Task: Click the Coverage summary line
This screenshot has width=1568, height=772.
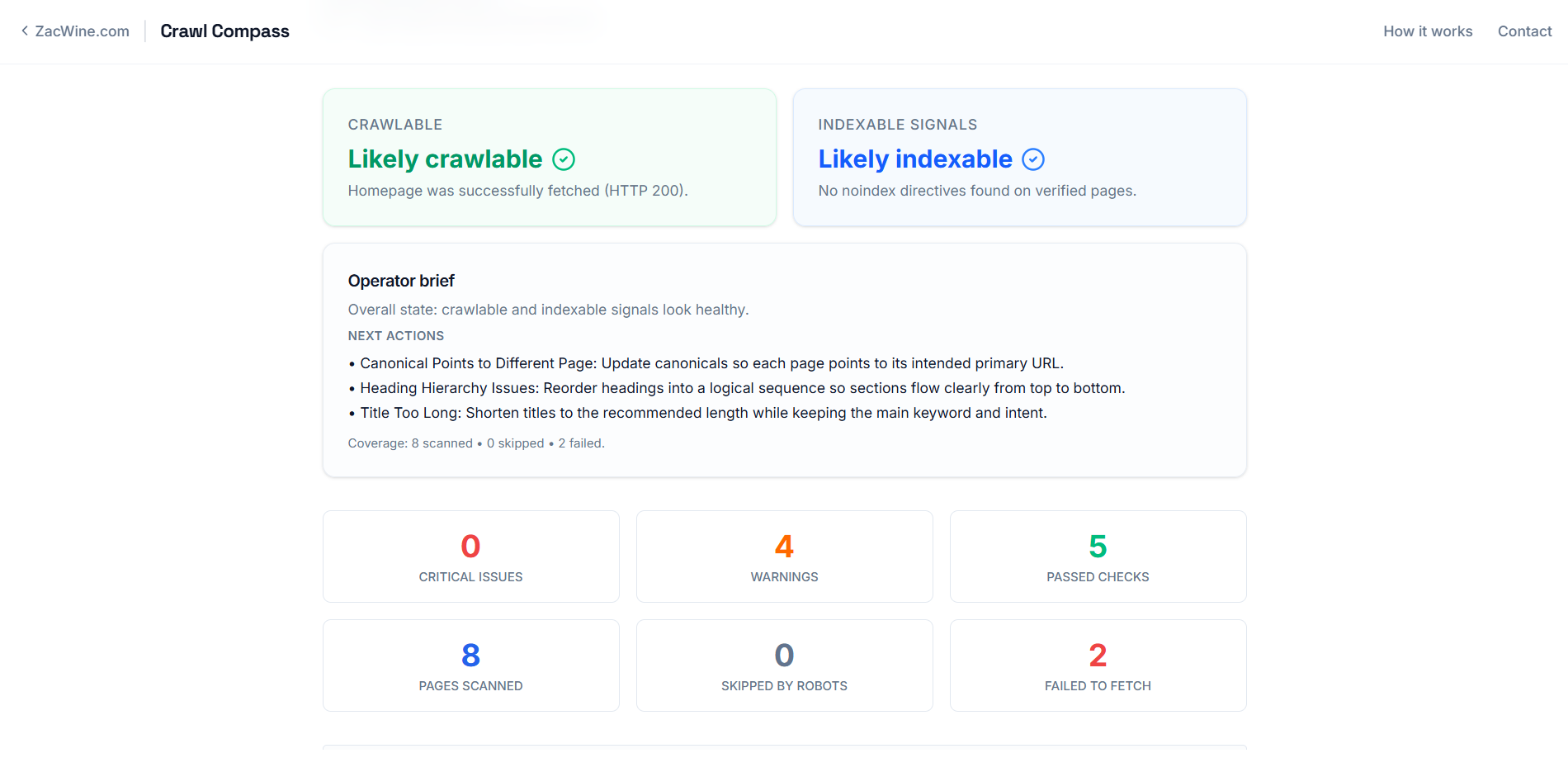Action: coord(476,443)
